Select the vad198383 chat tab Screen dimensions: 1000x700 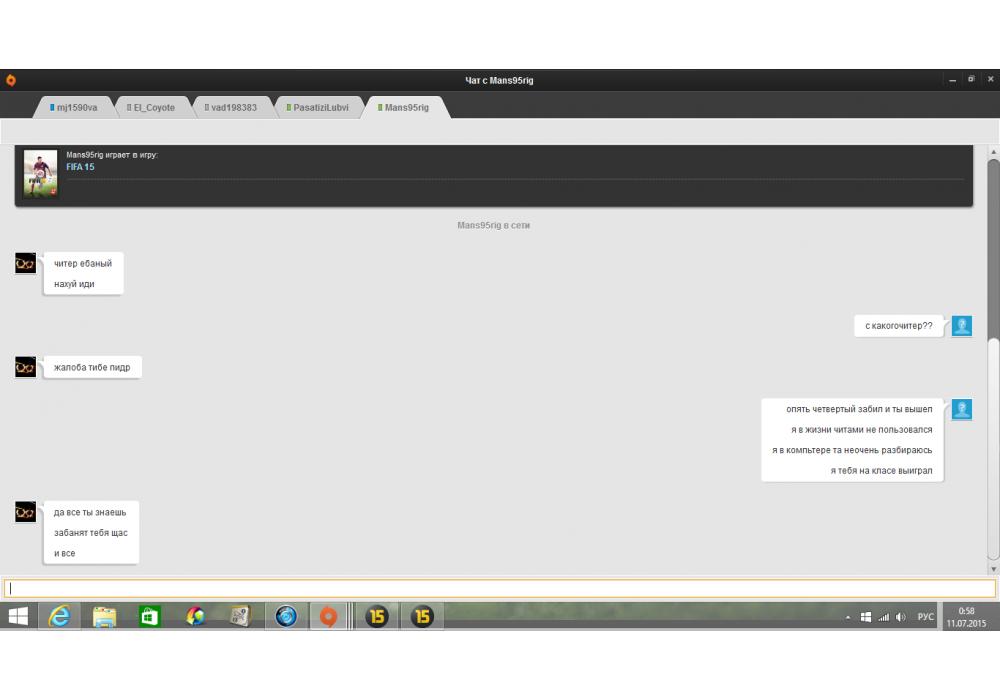(232, 107)
